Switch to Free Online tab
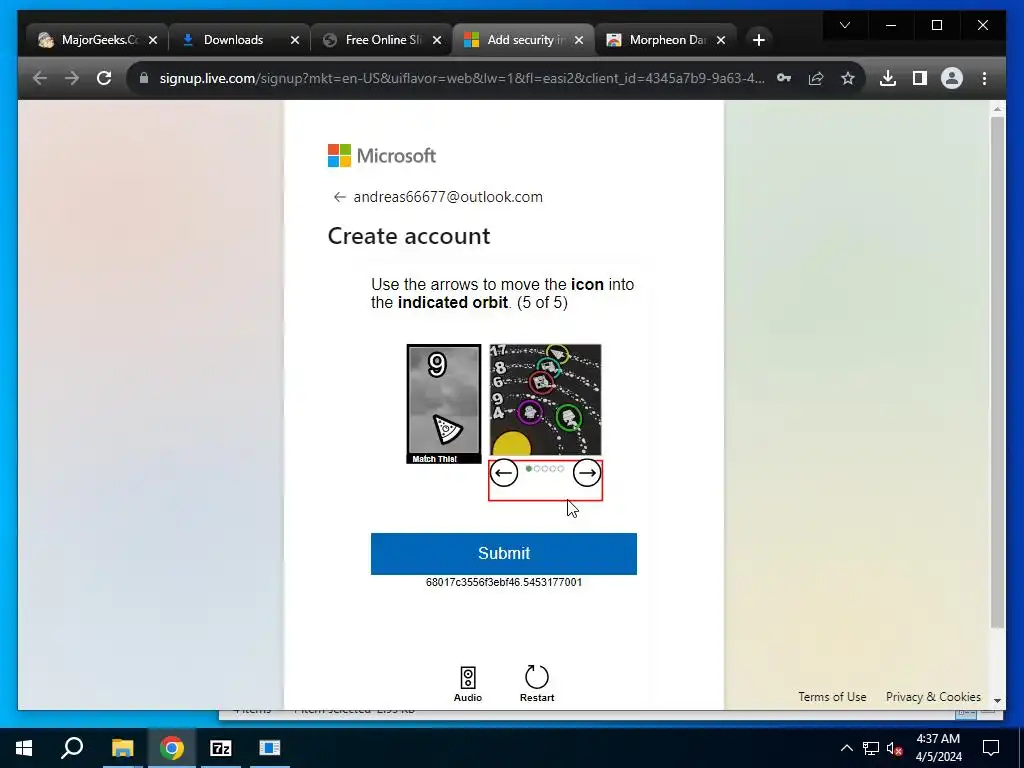 [x=383, y=40]
